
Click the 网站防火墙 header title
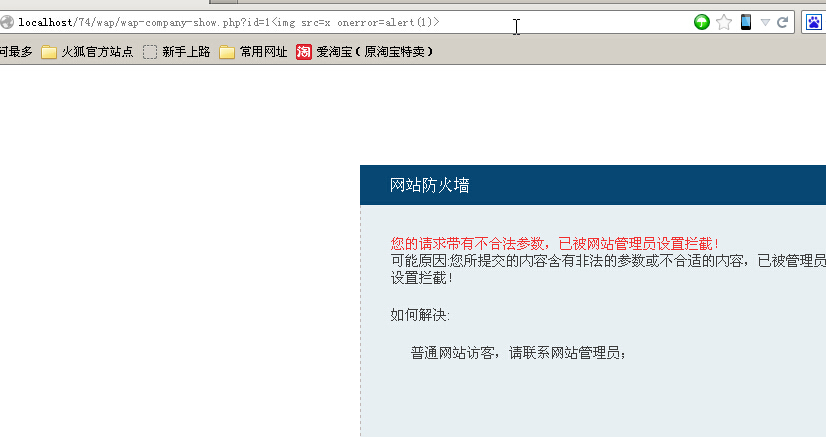[x=429, y=185]
